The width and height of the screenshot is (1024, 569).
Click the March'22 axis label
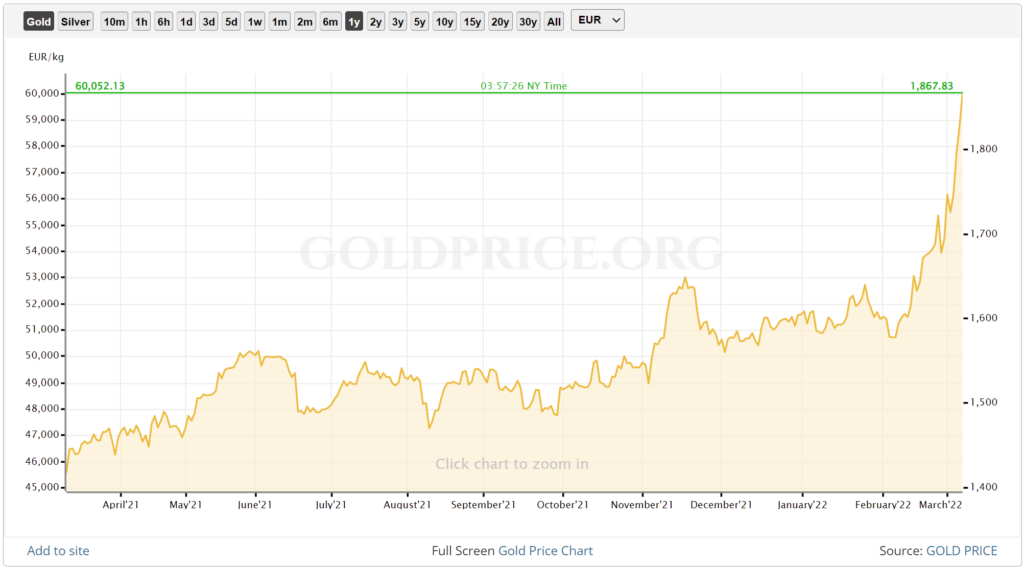click(940, 504)
